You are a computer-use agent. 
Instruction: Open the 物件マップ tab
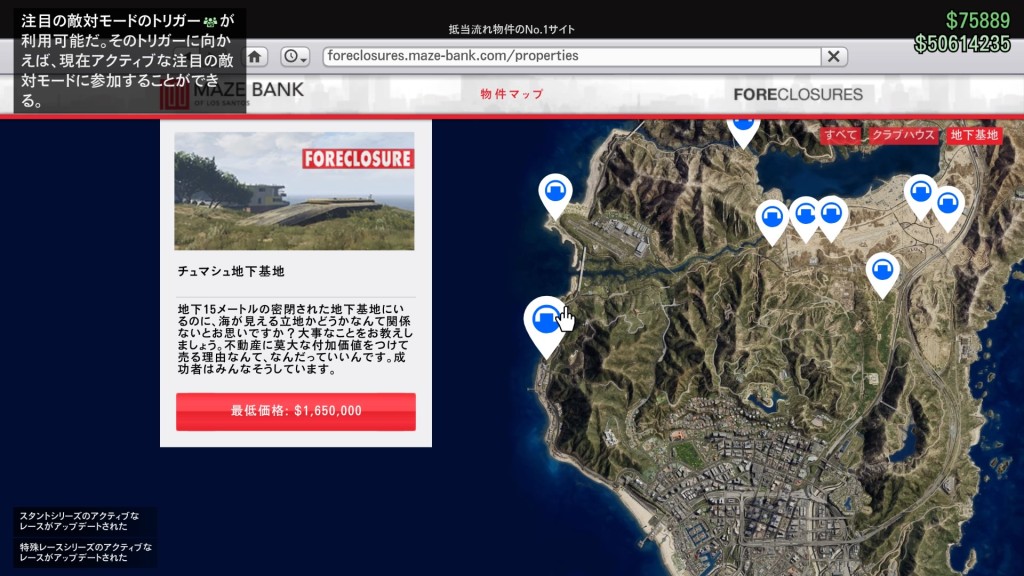511,94
